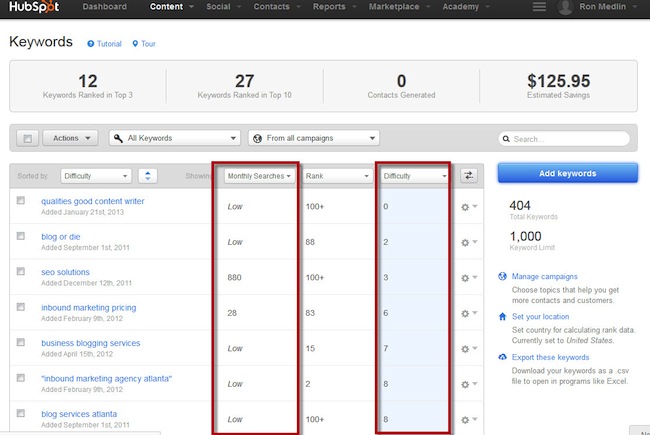Click the Add keywords button
This screenshot has height=435, width=650.
(568, 173)
